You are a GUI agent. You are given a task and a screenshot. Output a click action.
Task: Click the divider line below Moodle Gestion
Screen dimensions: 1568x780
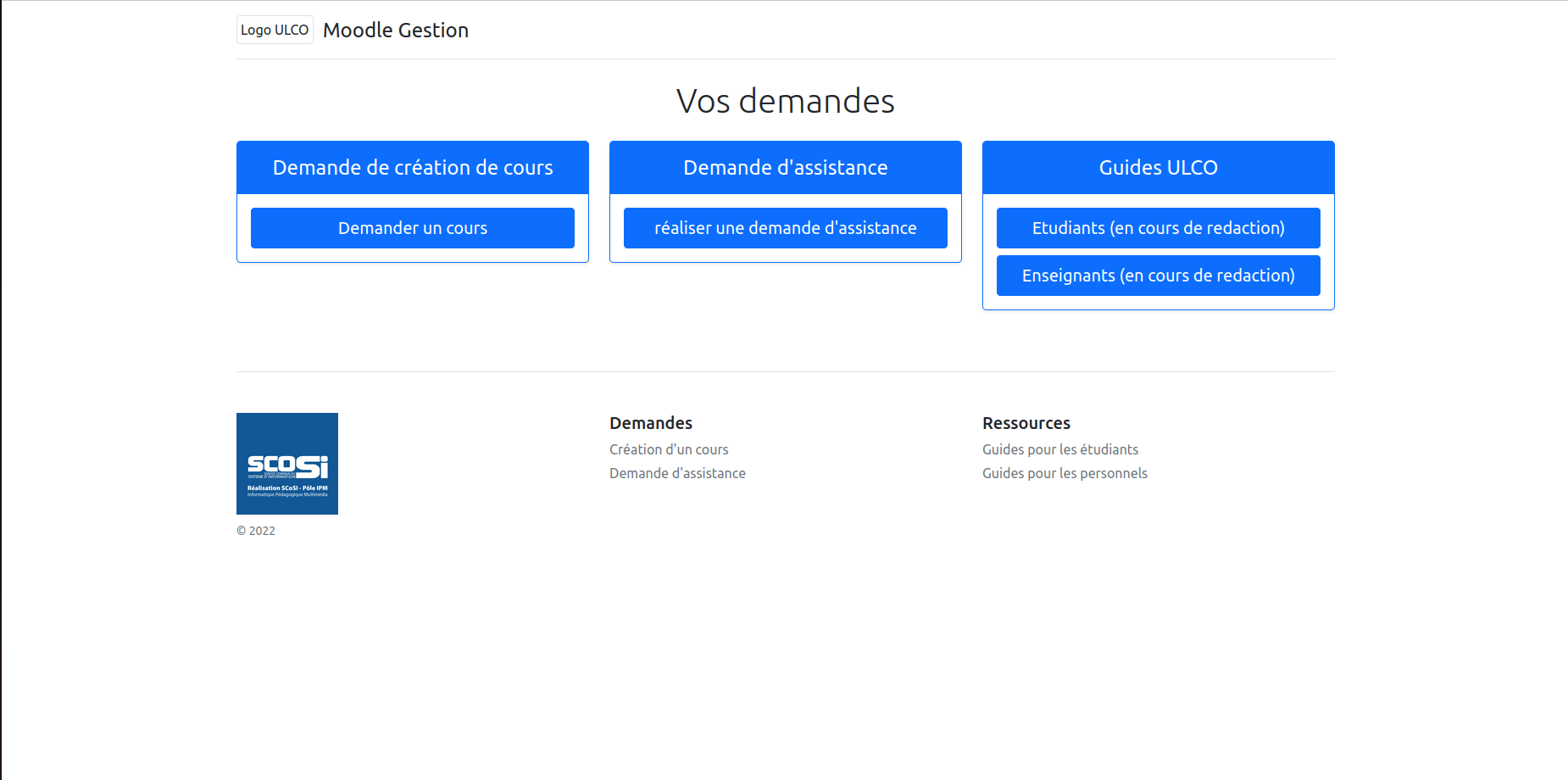pyautogui.click(x=785, y=58)
